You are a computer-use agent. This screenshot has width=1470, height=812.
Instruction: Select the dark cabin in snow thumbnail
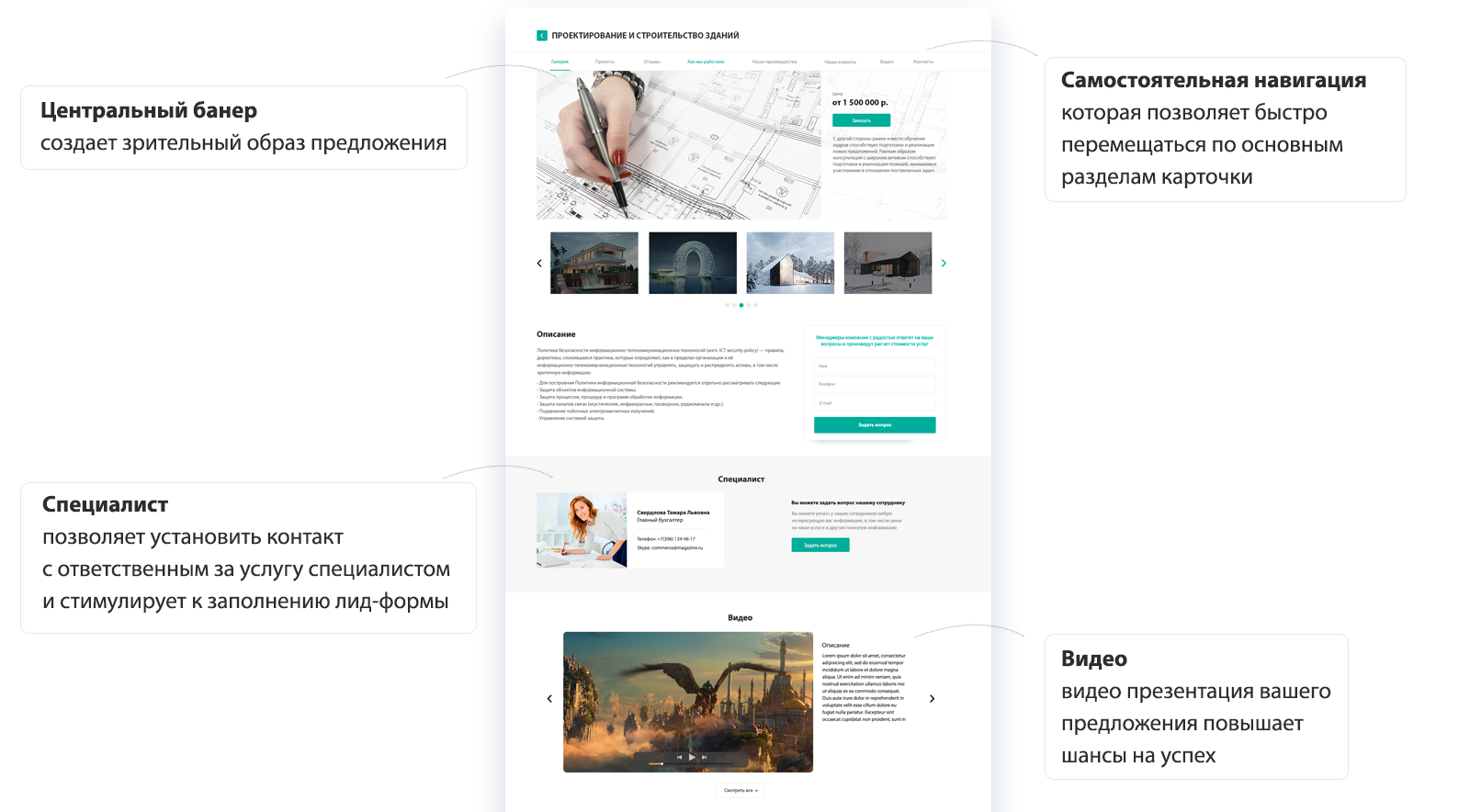(888, 263)
